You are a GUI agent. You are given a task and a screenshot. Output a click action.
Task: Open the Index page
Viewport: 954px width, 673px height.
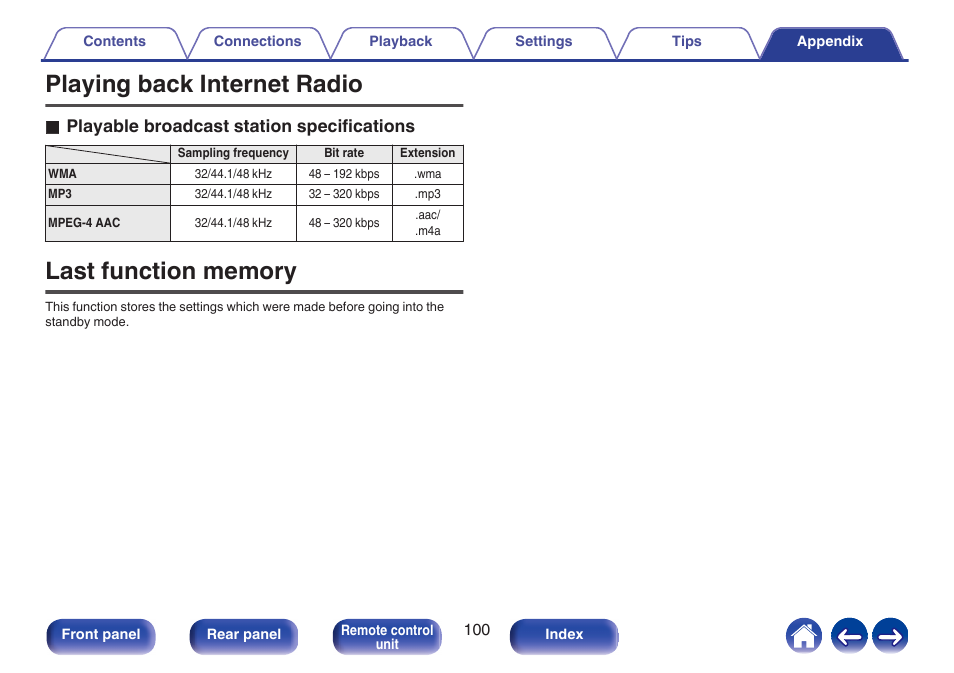click(x=564, y=636)
